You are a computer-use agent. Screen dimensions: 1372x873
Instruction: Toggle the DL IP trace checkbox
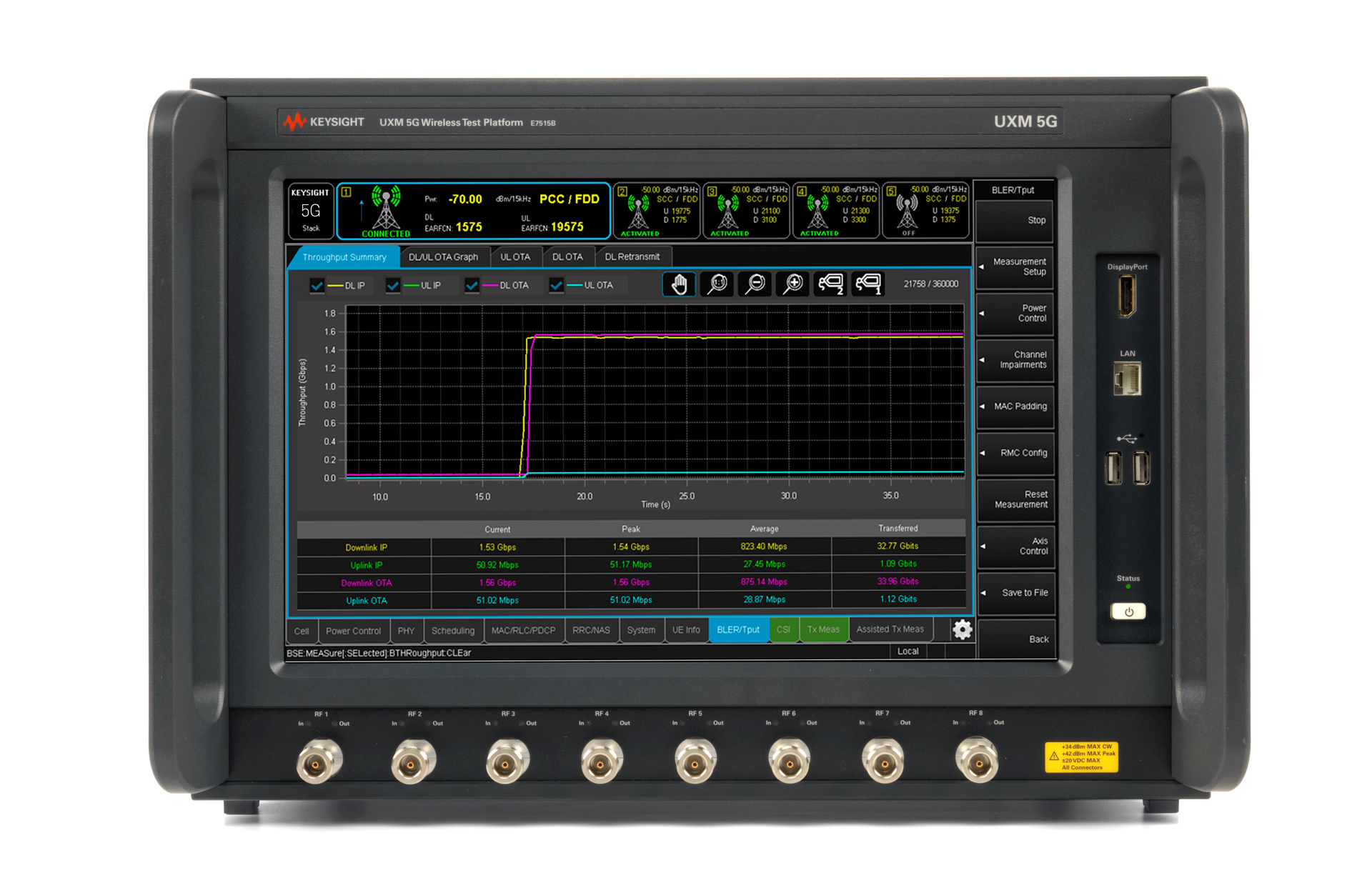point(317,284)
